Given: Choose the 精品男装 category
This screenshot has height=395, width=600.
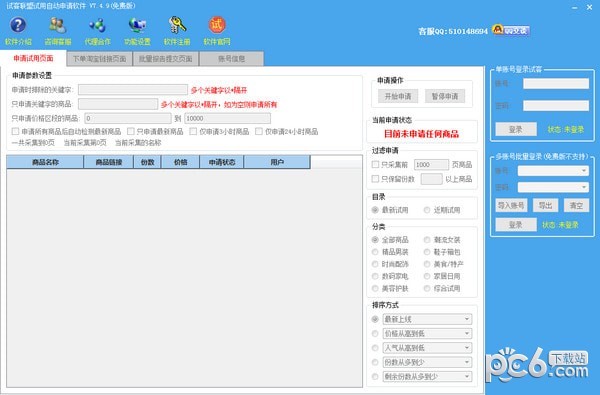Looking at the screenshot, I should point(375,252).
